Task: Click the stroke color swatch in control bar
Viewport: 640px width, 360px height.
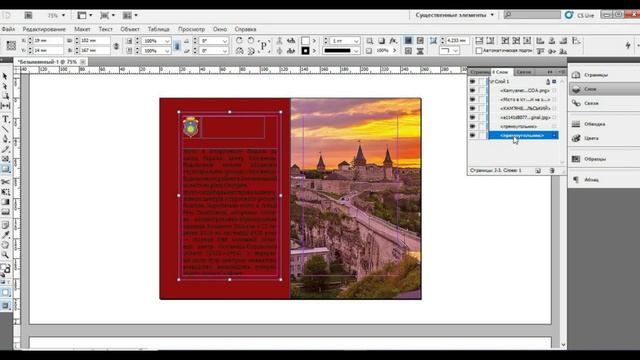Action: click(x=305, y=51)
